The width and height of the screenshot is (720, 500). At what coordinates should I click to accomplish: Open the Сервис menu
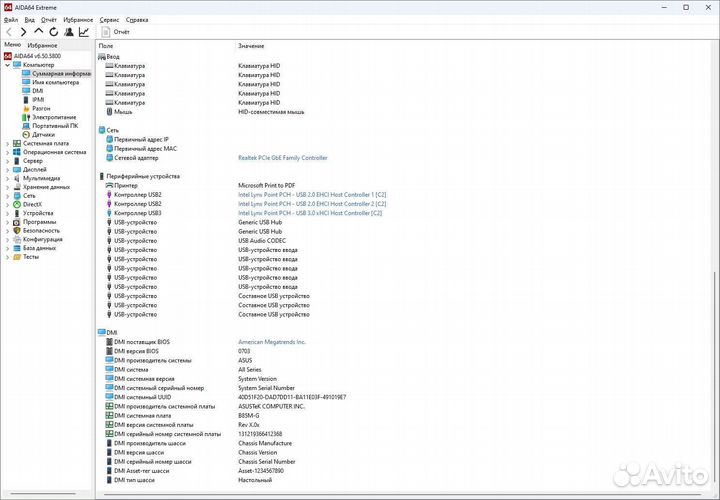(109, 20)
